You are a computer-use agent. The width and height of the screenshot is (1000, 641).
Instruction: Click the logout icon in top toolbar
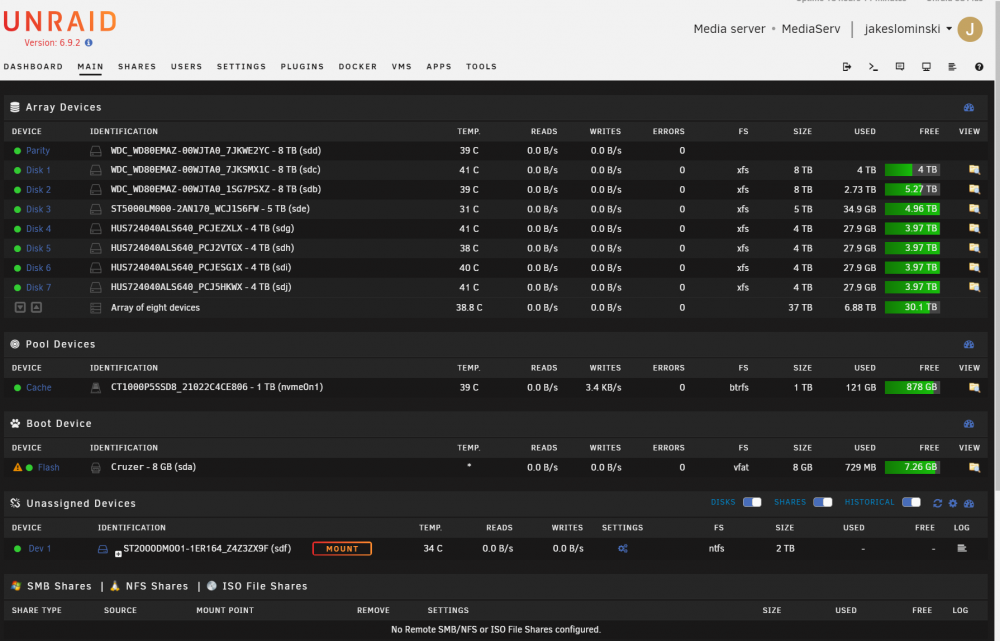[847, 66]
